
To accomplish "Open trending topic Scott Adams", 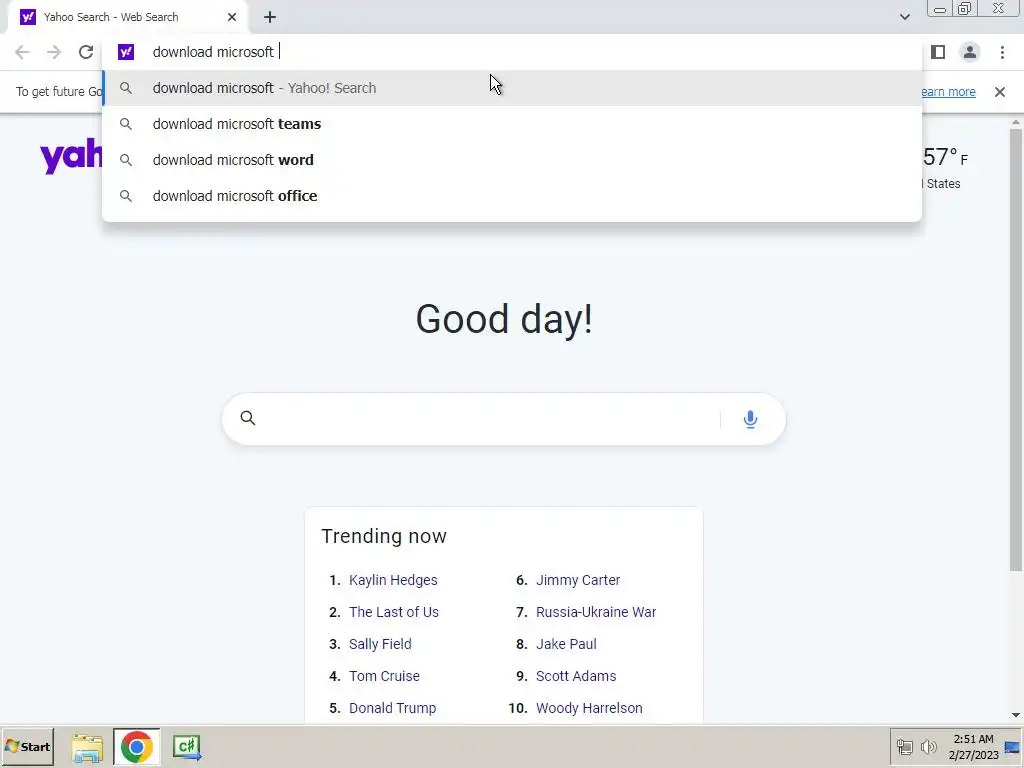I will pyautogui.click(x=576, y=676).
